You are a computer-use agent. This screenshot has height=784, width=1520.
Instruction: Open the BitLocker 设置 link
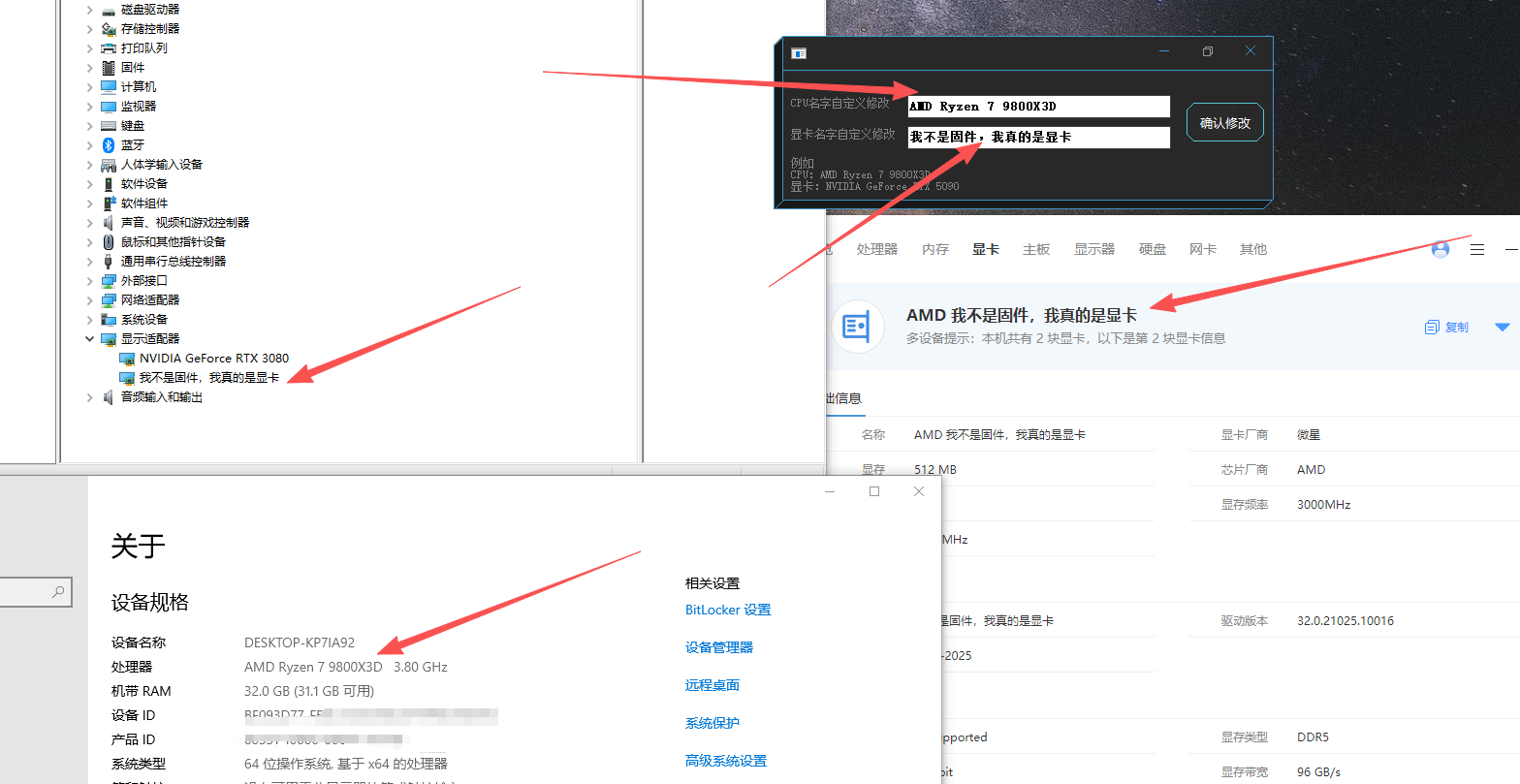coord(728,610)
